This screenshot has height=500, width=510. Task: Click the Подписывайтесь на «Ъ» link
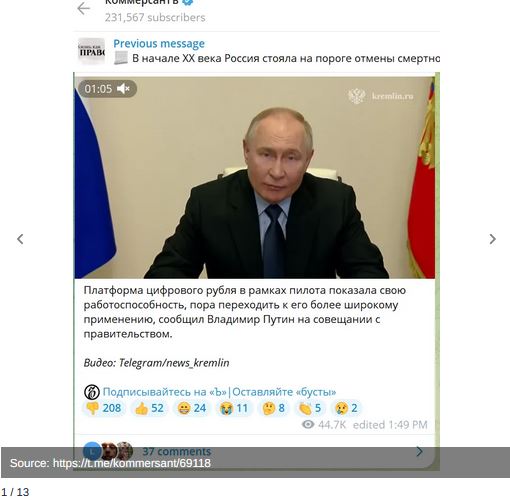tap(165, 392)
